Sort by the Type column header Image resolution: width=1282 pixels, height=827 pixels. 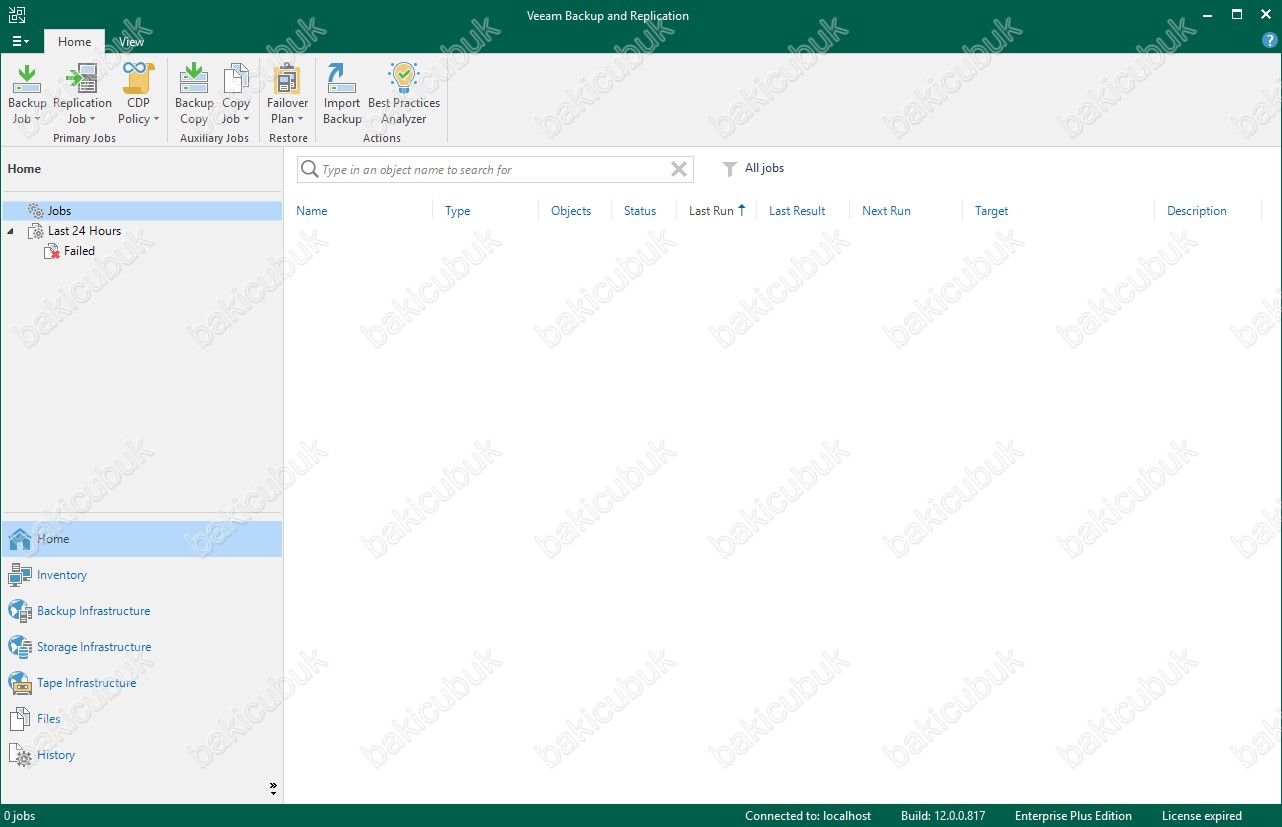click(458, 211)
